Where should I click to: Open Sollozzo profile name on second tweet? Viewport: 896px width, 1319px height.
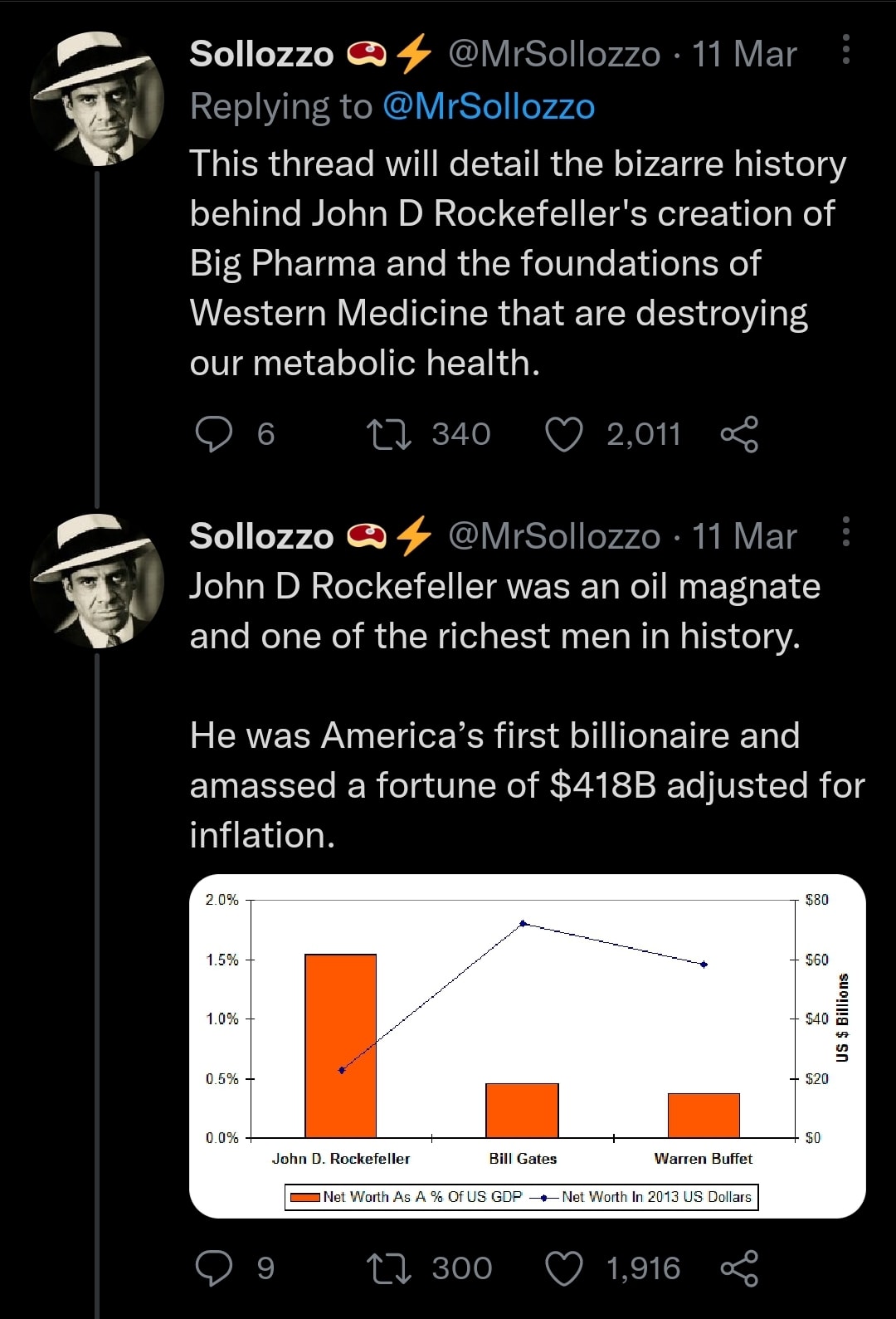coord(261,536)
